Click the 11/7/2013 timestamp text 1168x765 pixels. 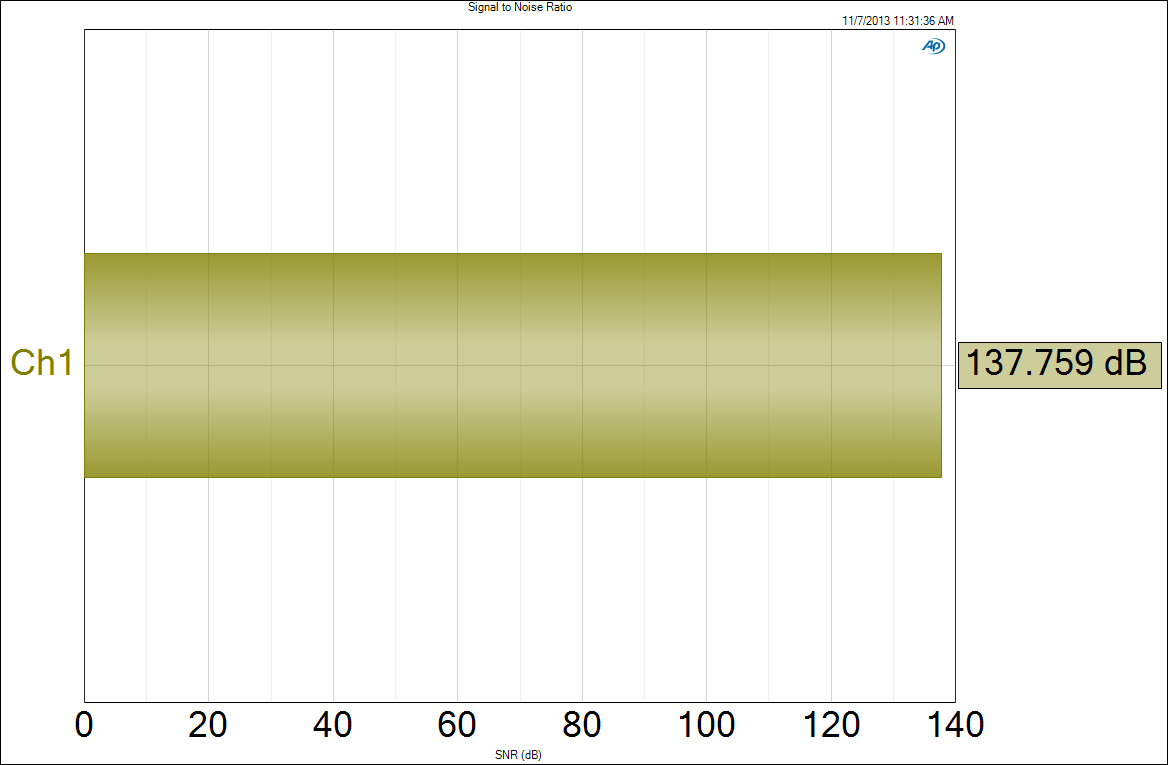click(898, 21)
